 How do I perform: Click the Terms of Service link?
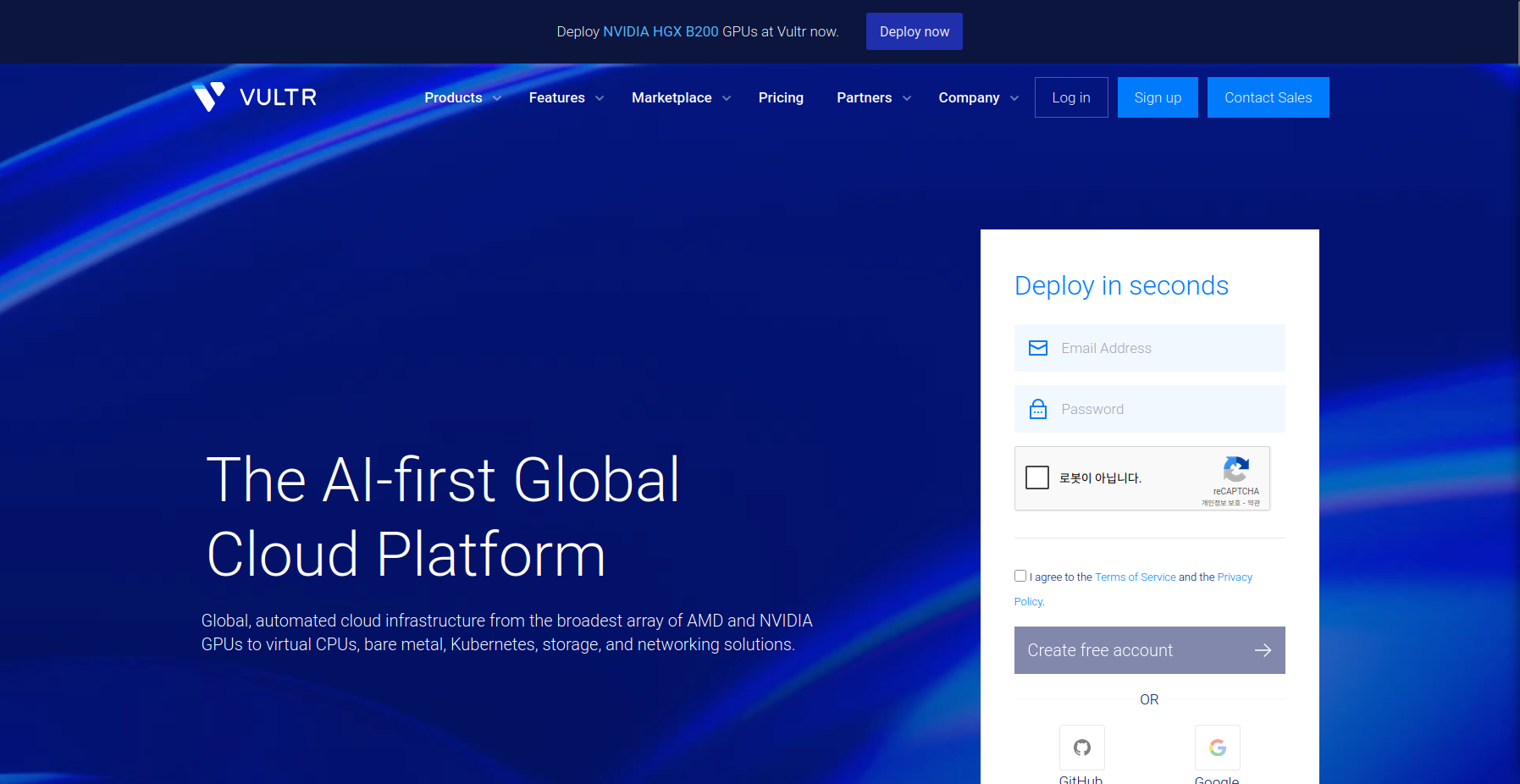1135,577
